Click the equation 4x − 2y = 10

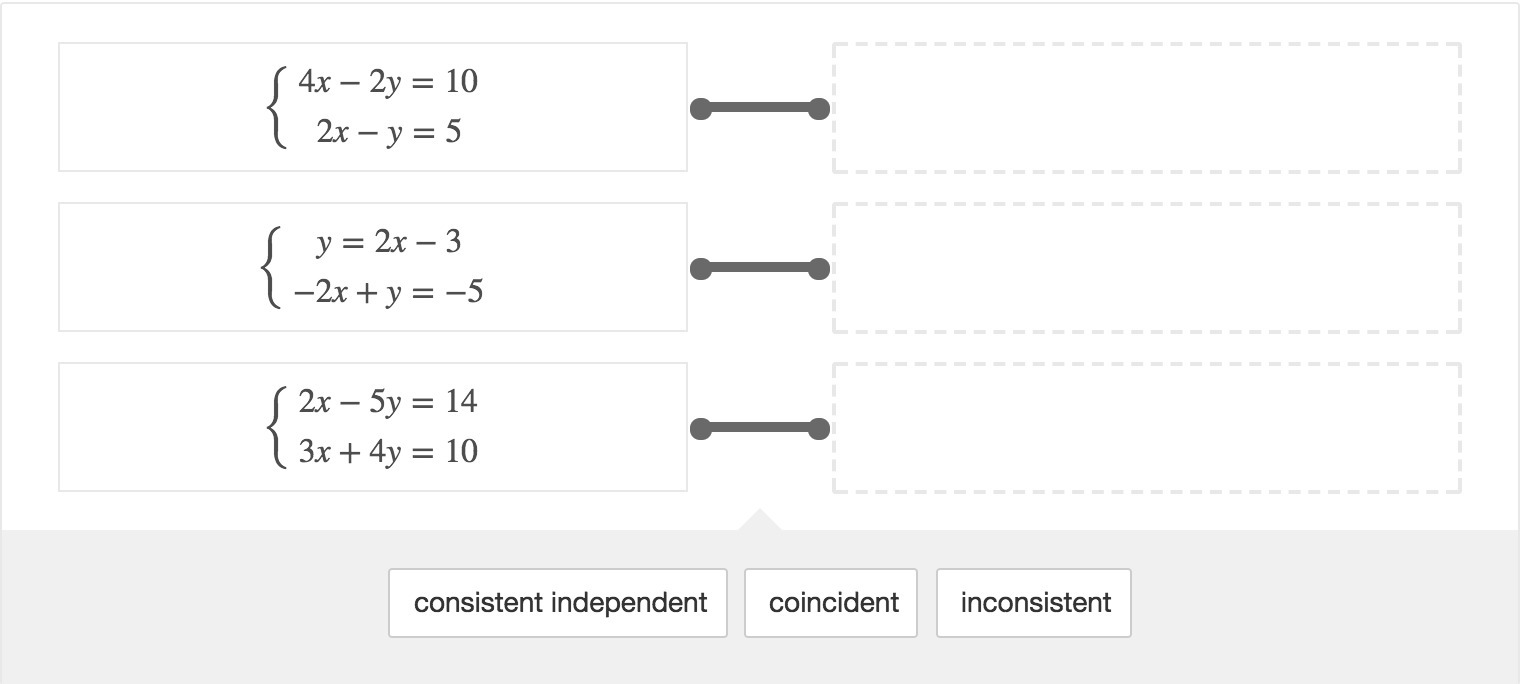point(388,82)
